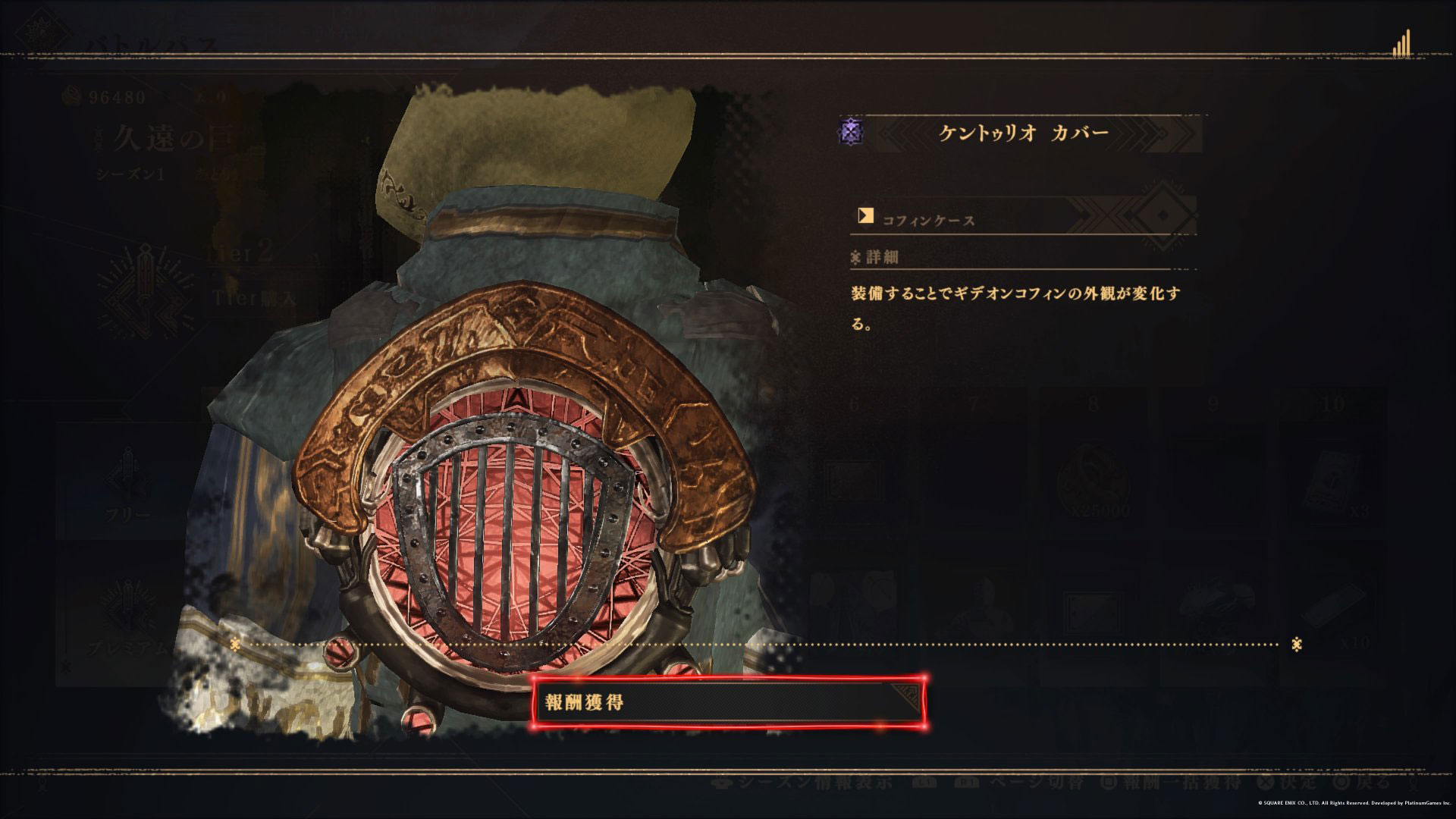Claim reward with the 報酬獲得 button
Viewport: 1456px width, 819px height.
(729, 702)
